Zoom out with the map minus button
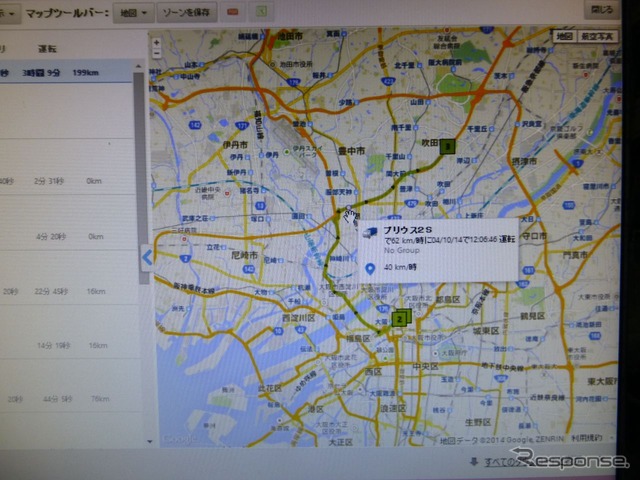The width and height of the screenshot is (640, 480). pos(156,53)
